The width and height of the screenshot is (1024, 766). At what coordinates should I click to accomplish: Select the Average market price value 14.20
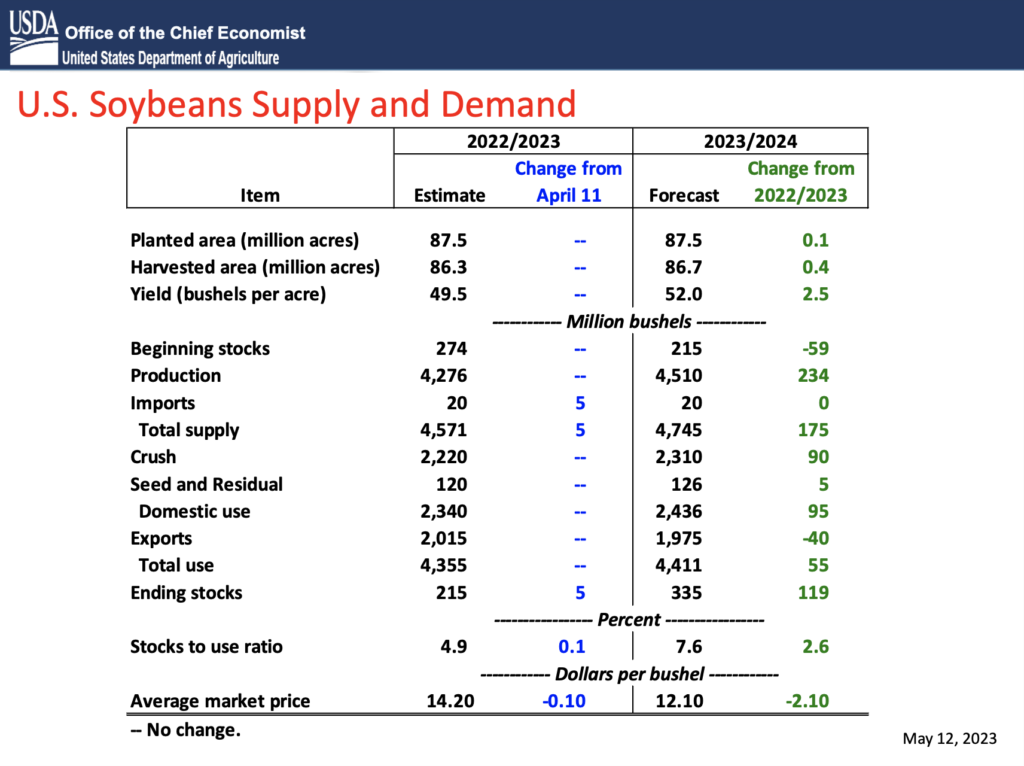[x=450, y=701]
